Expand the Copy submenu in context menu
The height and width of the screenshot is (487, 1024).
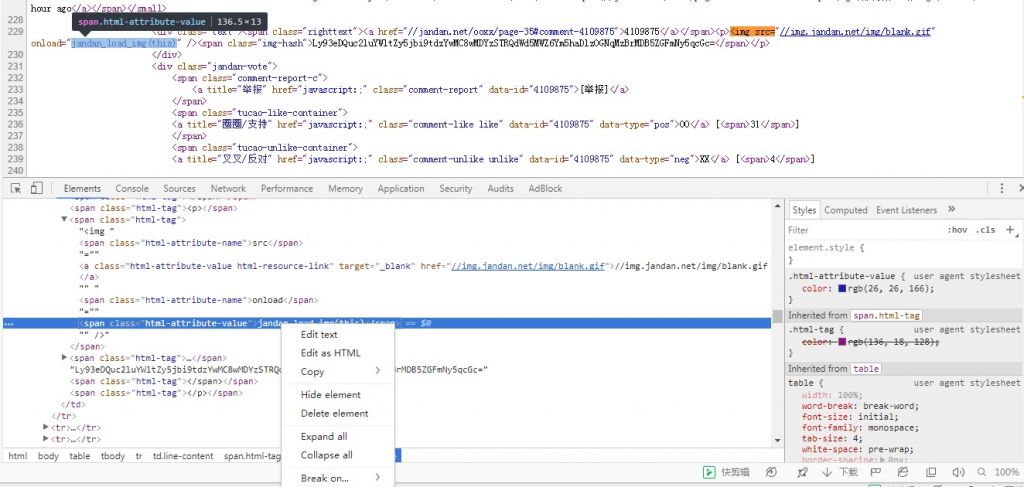click(338, 371)
